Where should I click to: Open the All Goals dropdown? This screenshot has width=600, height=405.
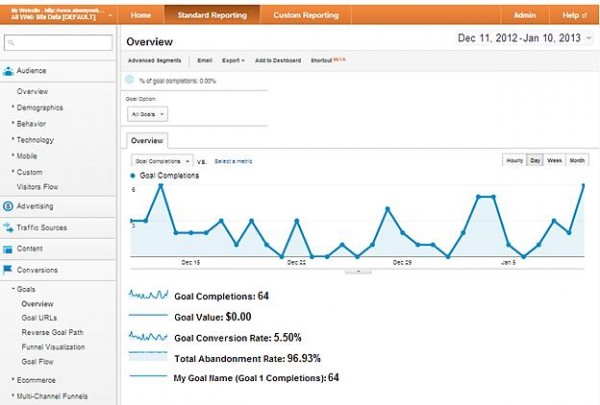(149, 115)
